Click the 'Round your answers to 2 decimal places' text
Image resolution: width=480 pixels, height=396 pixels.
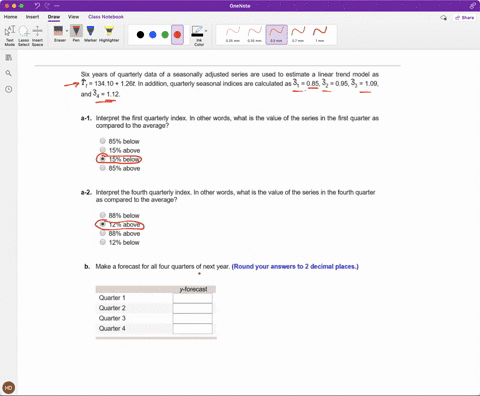[295, 266]
